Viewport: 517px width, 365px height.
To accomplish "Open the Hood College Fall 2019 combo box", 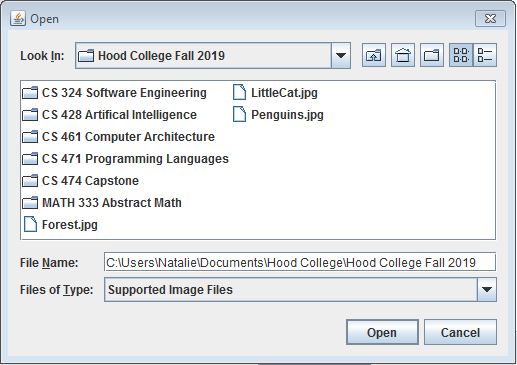I will click(x=213, y=55).
